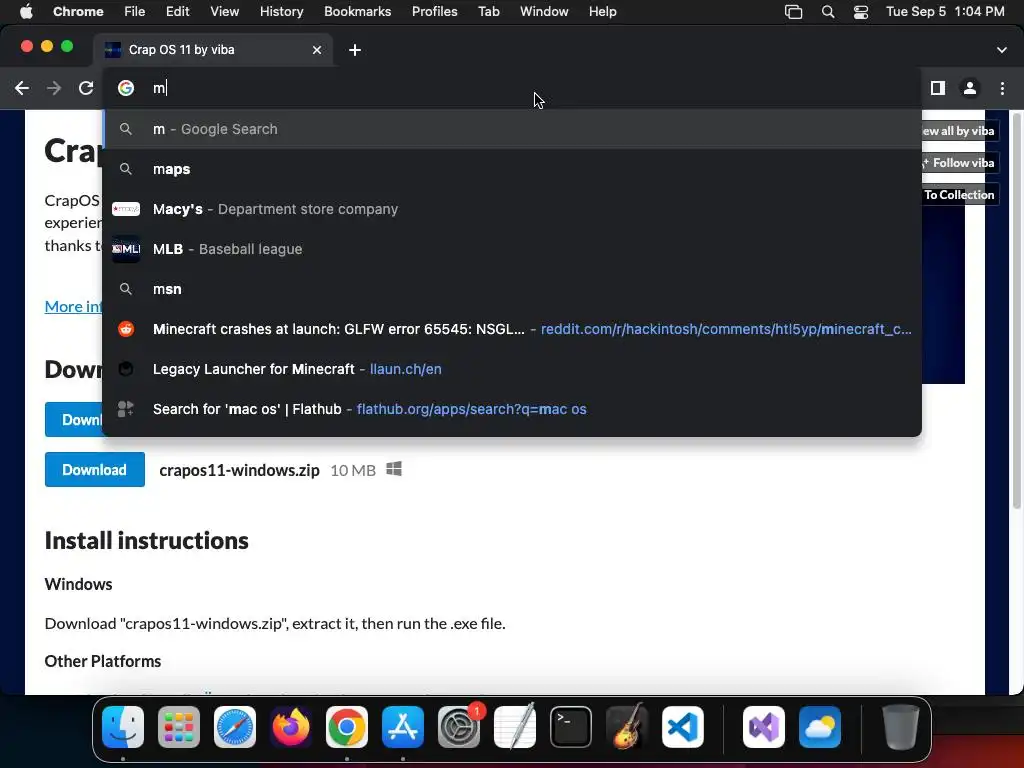This screenshot has width=1024, height=768.
Task: Select the Crap OS 11 by viba tab
Action: coord(213,50)
